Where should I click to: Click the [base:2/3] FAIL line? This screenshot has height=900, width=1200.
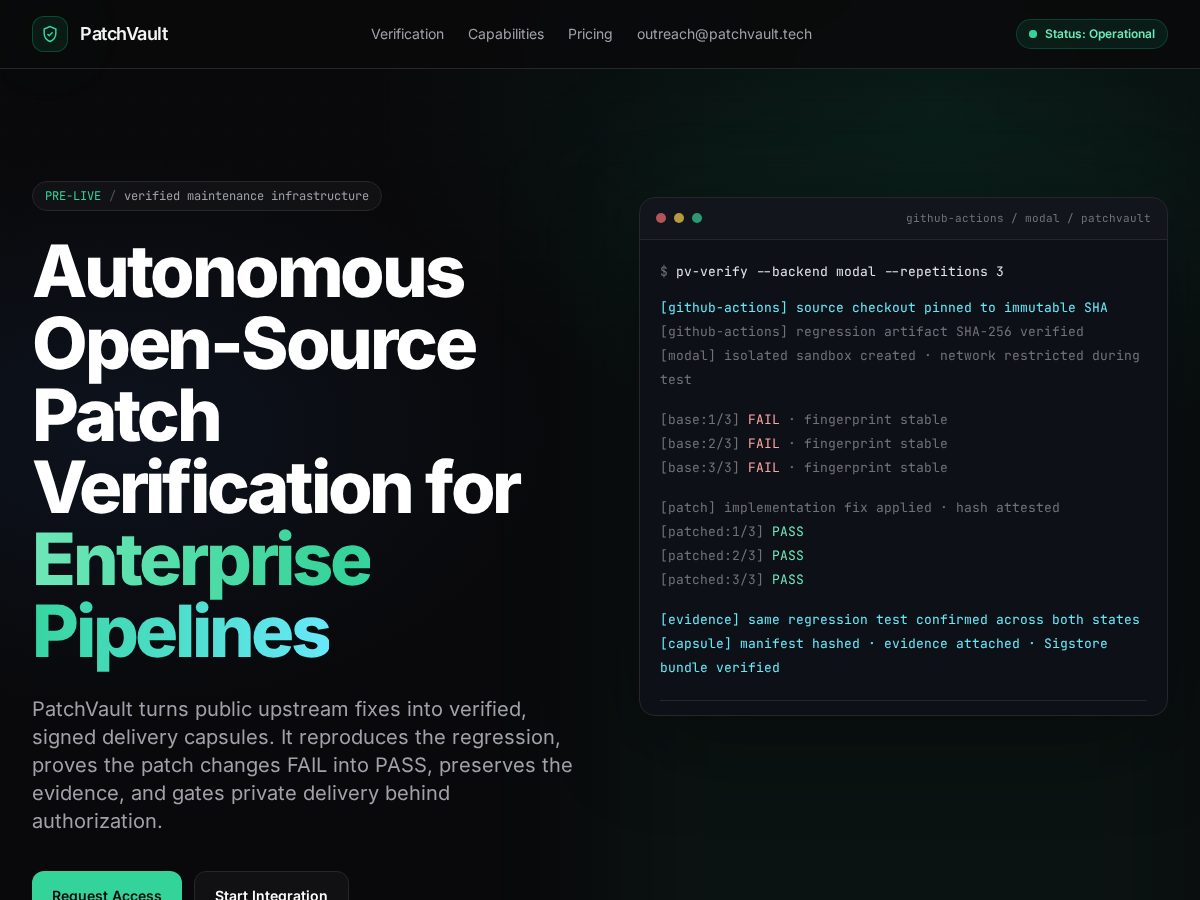click(804, 444)
